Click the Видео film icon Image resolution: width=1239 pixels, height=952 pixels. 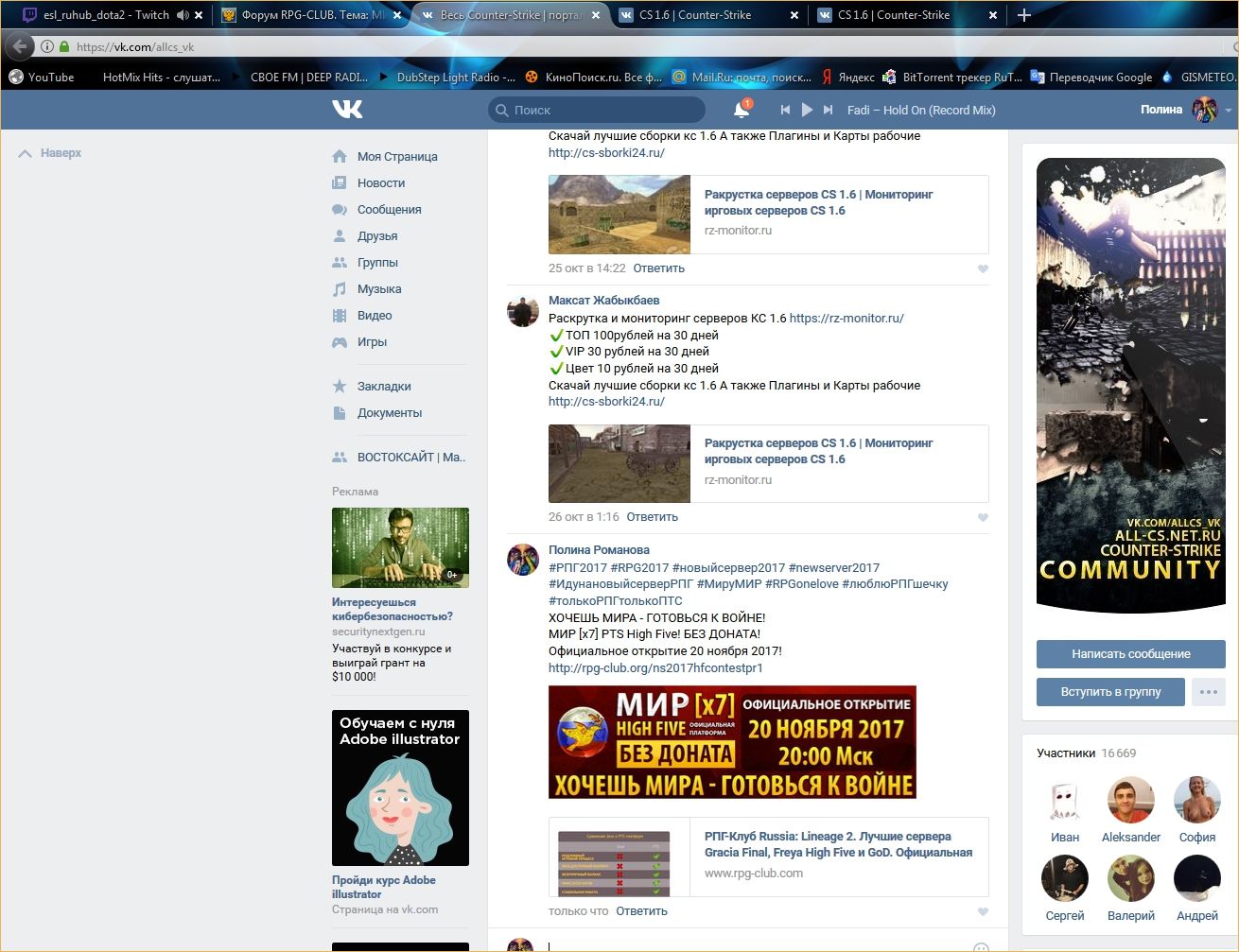coord(340,315)
